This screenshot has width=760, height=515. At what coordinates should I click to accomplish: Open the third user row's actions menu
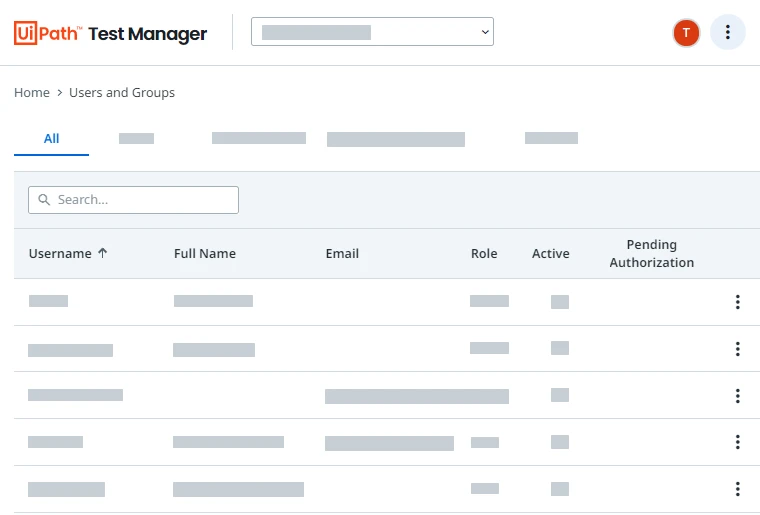(737, 396)
